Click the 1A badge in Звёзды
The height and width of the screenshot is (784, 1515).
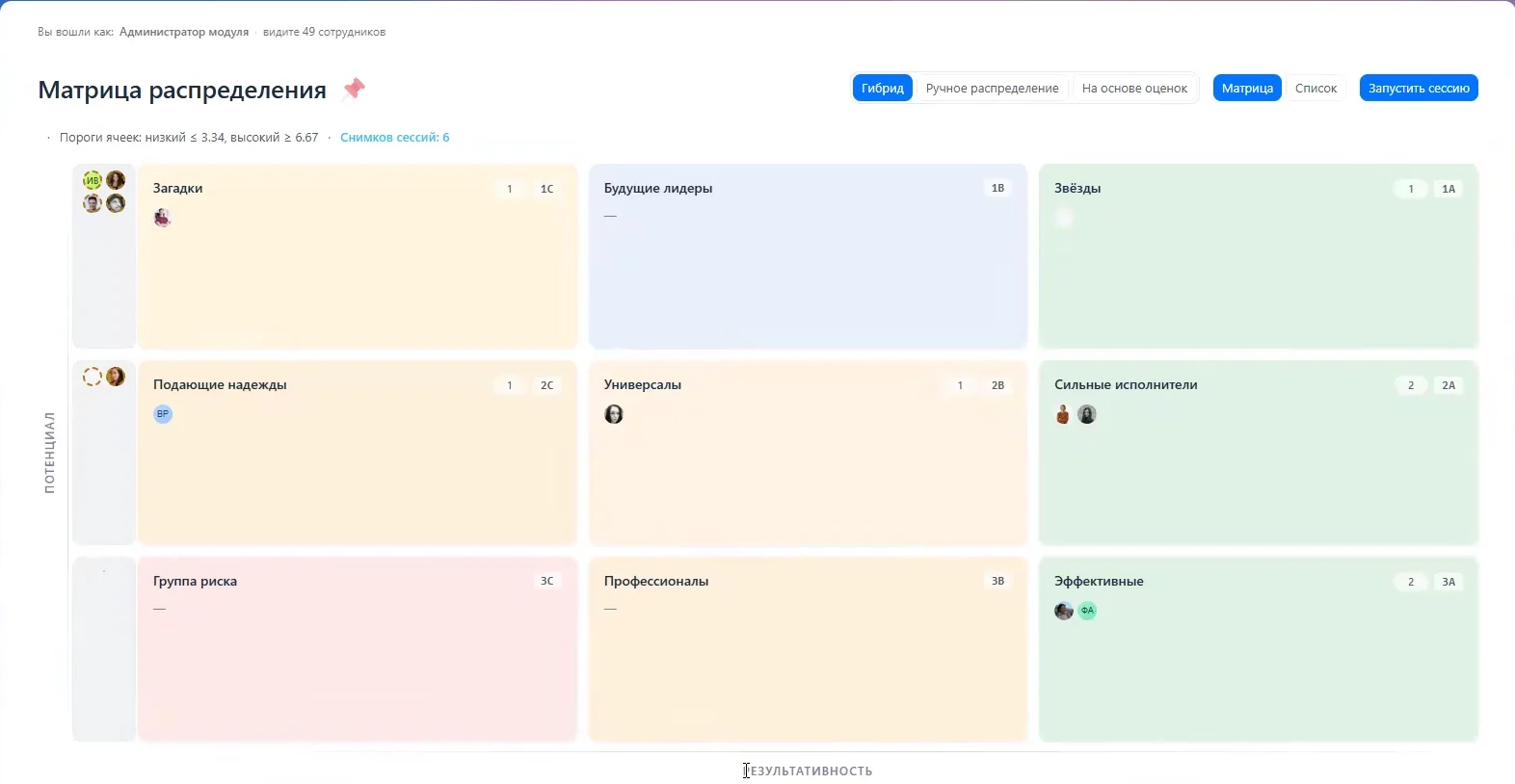1449,189
